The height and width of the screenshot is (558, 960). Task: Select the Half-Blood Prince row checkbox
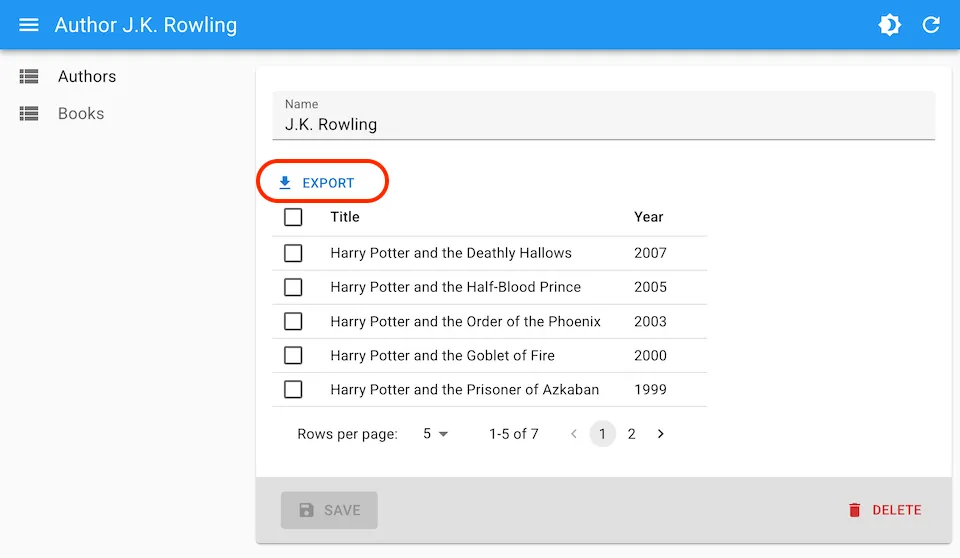point(293,287)
